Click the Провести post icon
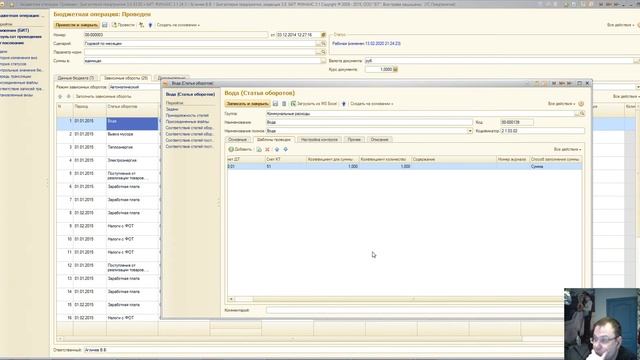 tap(114, 25)
